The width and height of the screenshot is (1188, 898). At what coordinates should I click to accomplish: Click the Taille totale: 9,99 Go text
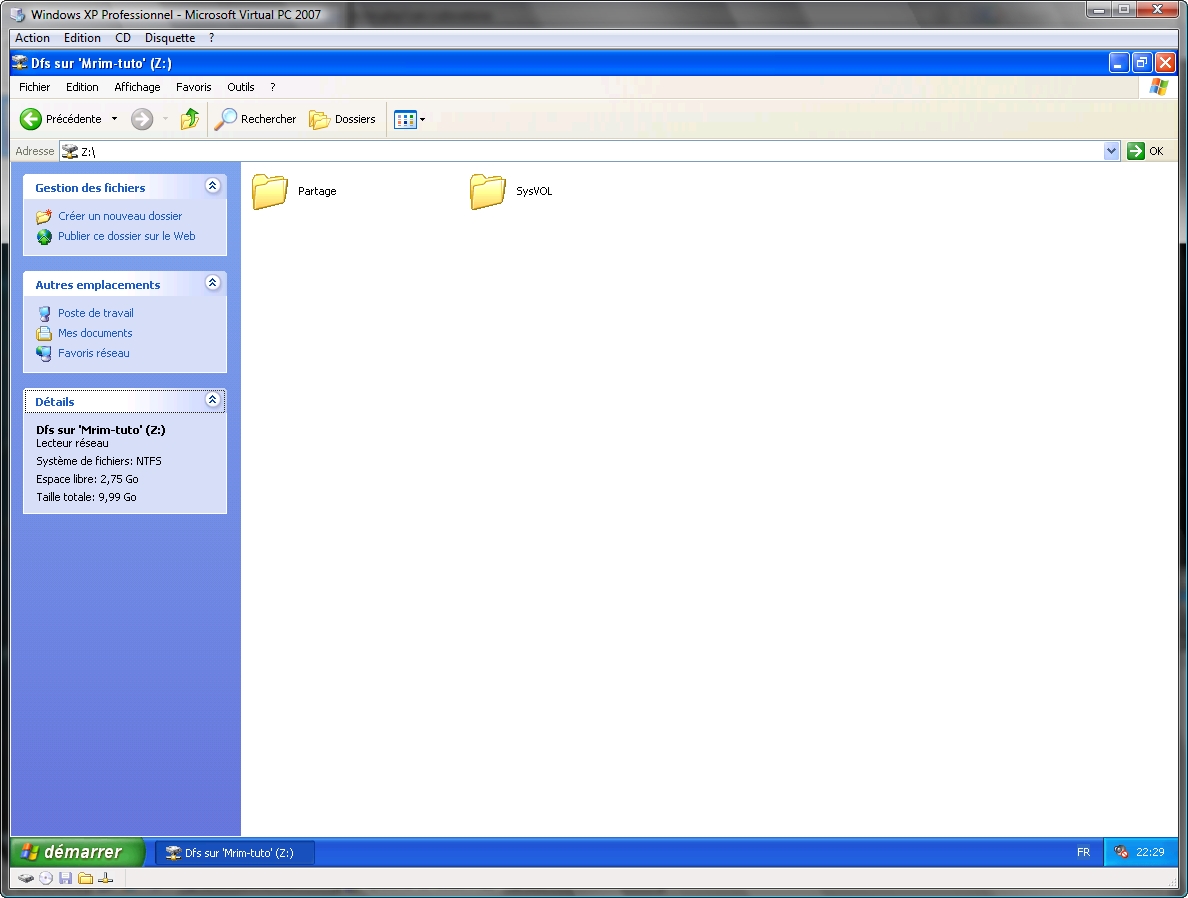tap(86, 497)
